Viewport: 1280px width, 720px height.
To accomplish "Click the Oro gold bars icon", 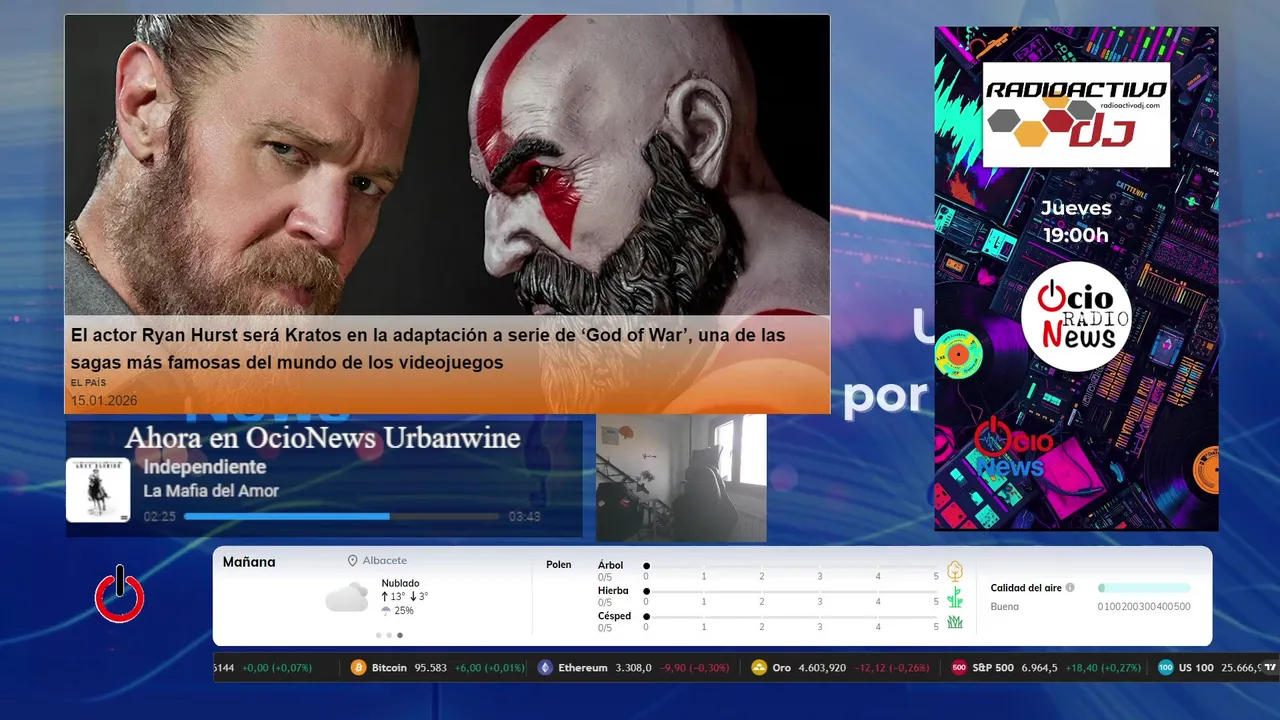I will (759, 667).
